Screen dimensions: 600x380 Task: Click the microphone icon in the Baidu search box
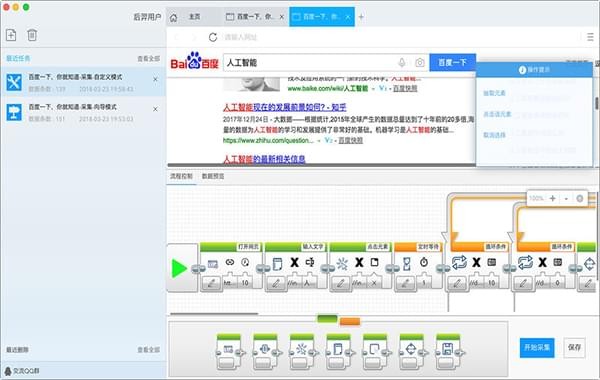(x=402, y=62)
